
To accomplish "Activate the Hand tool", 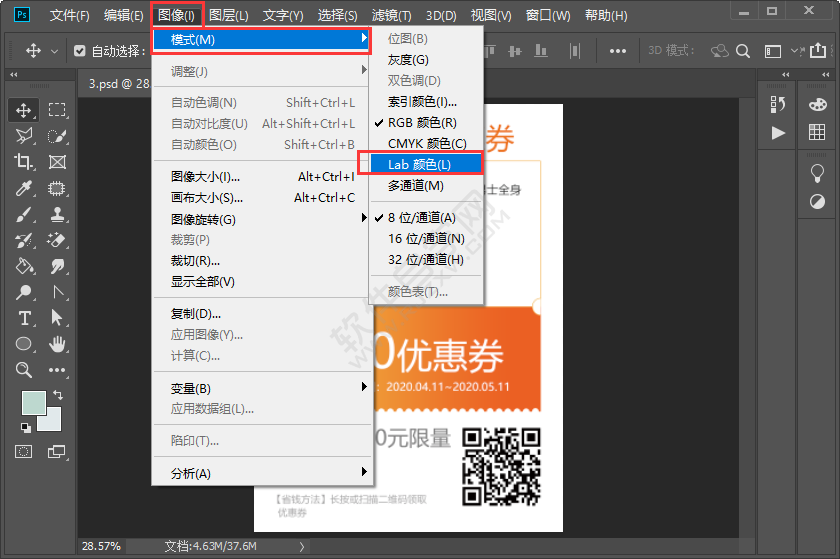I will [x=58, y=344].
